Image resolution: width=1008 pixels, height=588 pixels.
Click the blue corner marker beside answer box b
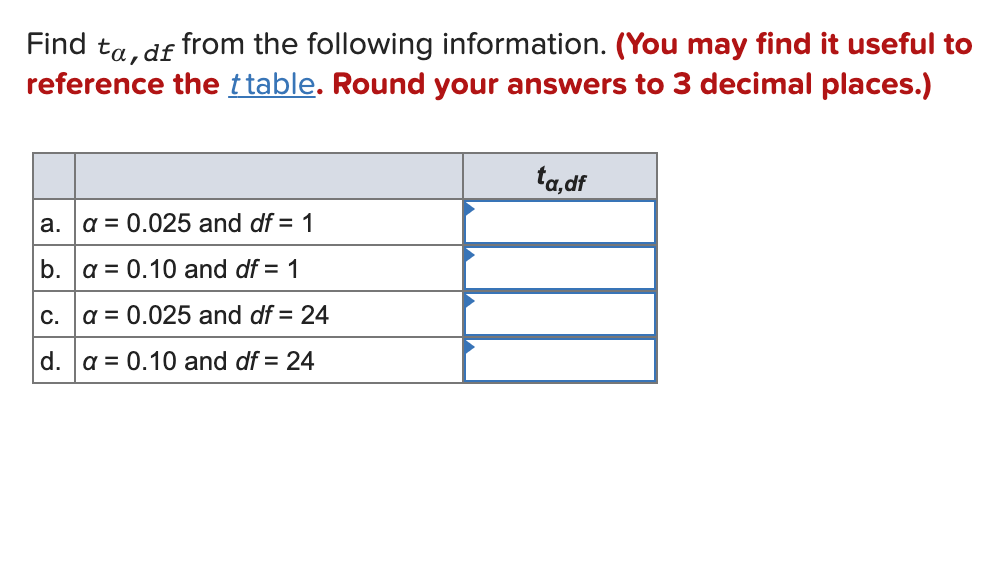pyautogui.click(x=468, y=254)
